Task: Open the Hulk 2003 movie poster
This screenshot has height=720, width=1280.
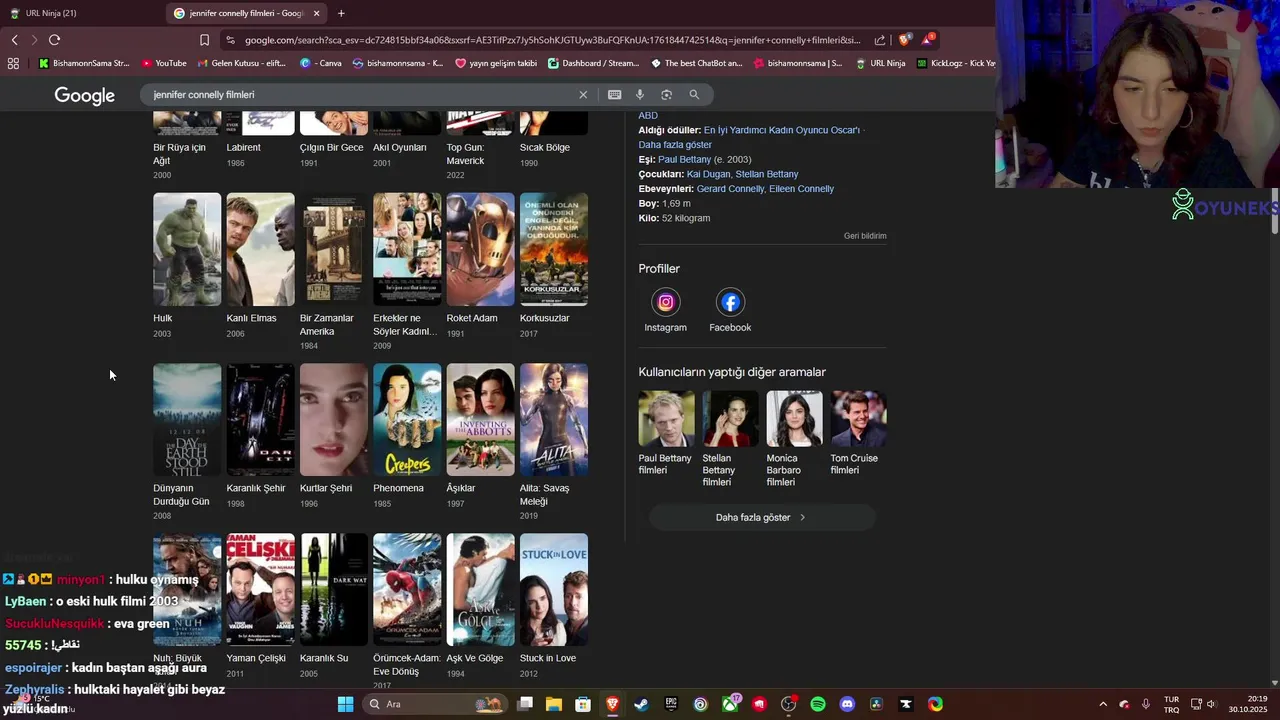Action: (x=187, y=249)
